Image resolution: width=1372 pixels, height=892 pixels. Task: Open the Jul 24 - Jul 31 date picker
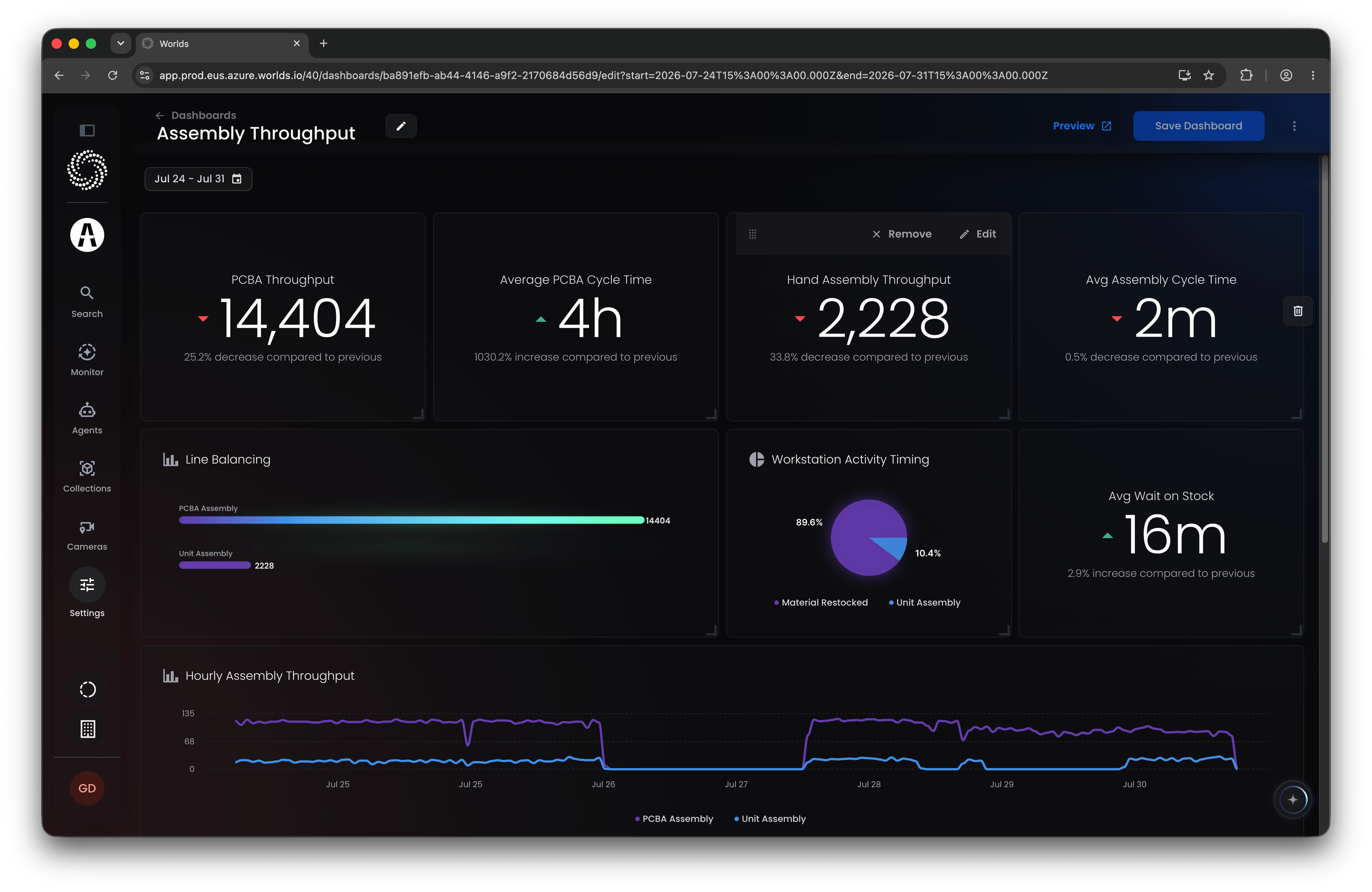coord(198,179)
